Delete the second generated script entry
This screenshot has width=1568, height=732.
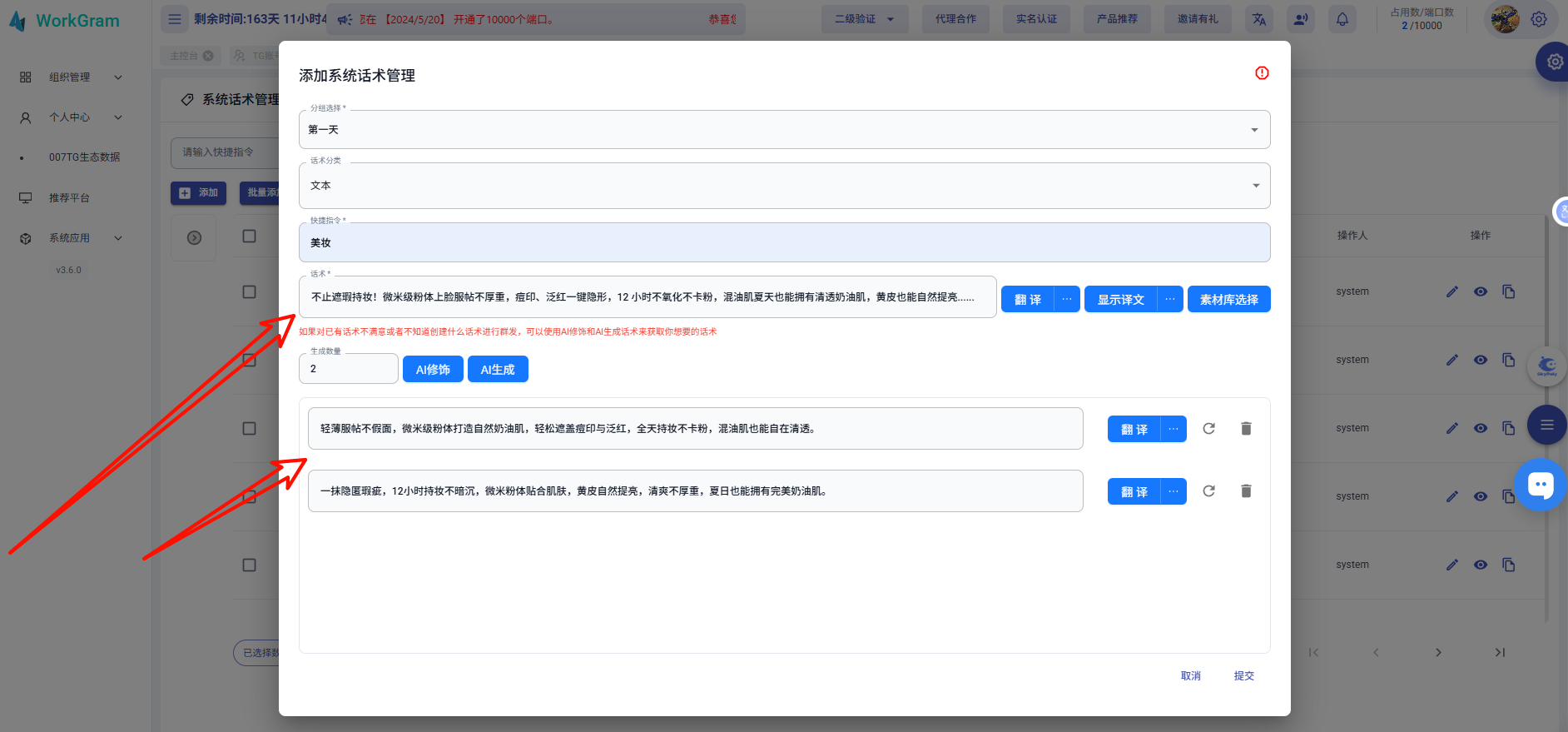(x=1246, y=491)
